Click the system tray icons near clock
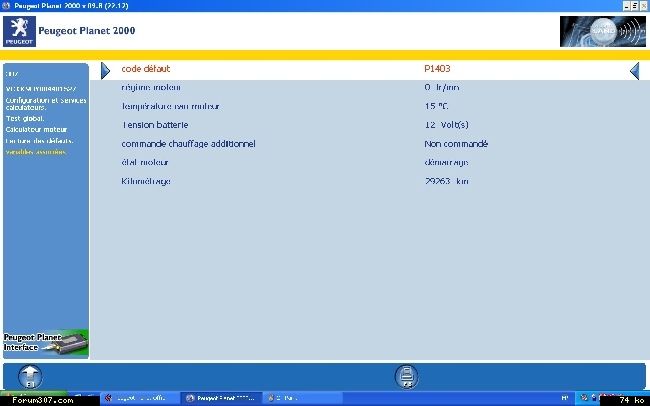 point(601,398)
